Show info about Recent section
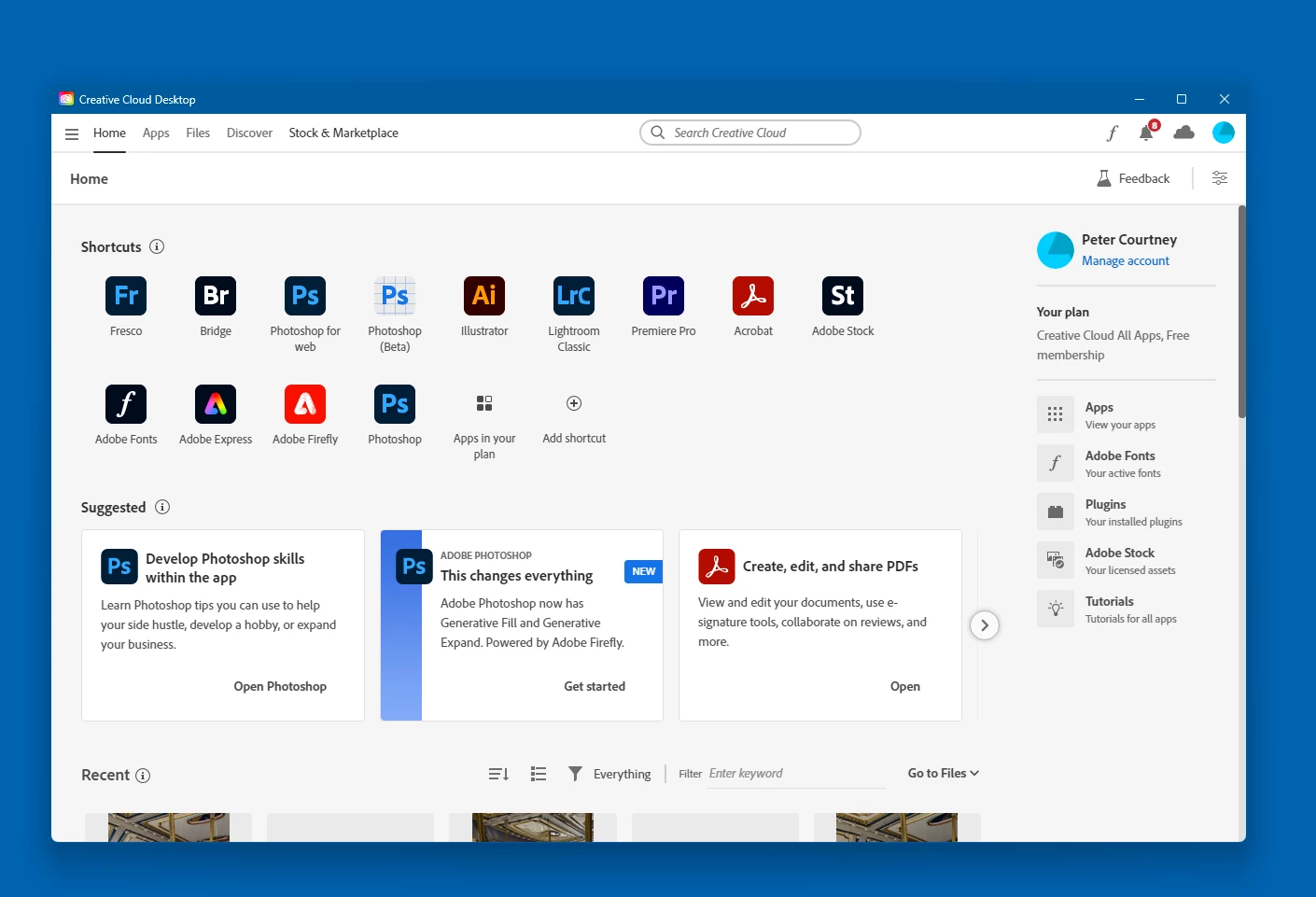The width and height of the screenshot is (1316, 897). pyautogui.click(x=143, y=776)
